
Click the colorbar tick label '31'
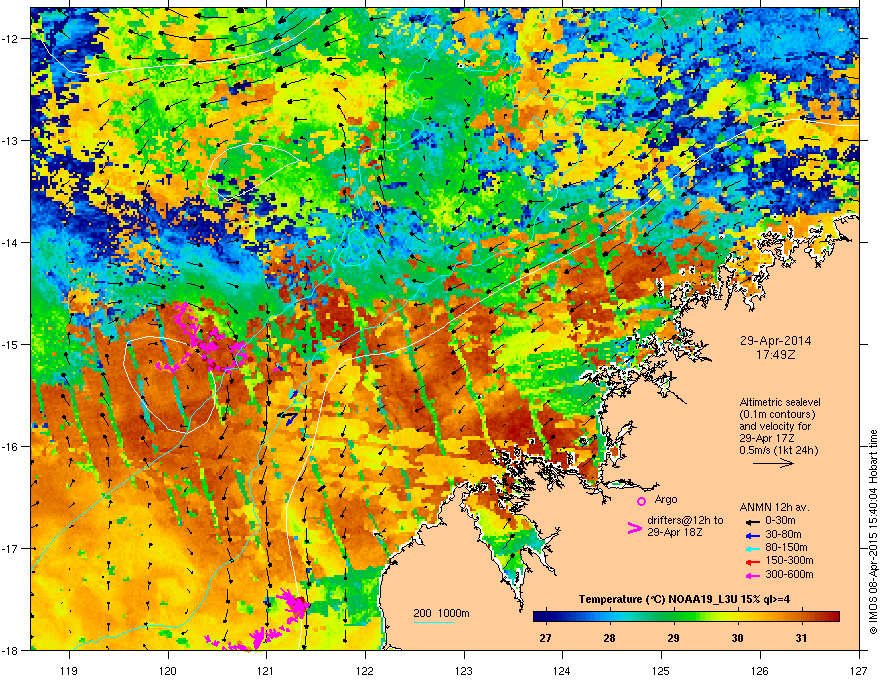801,638
